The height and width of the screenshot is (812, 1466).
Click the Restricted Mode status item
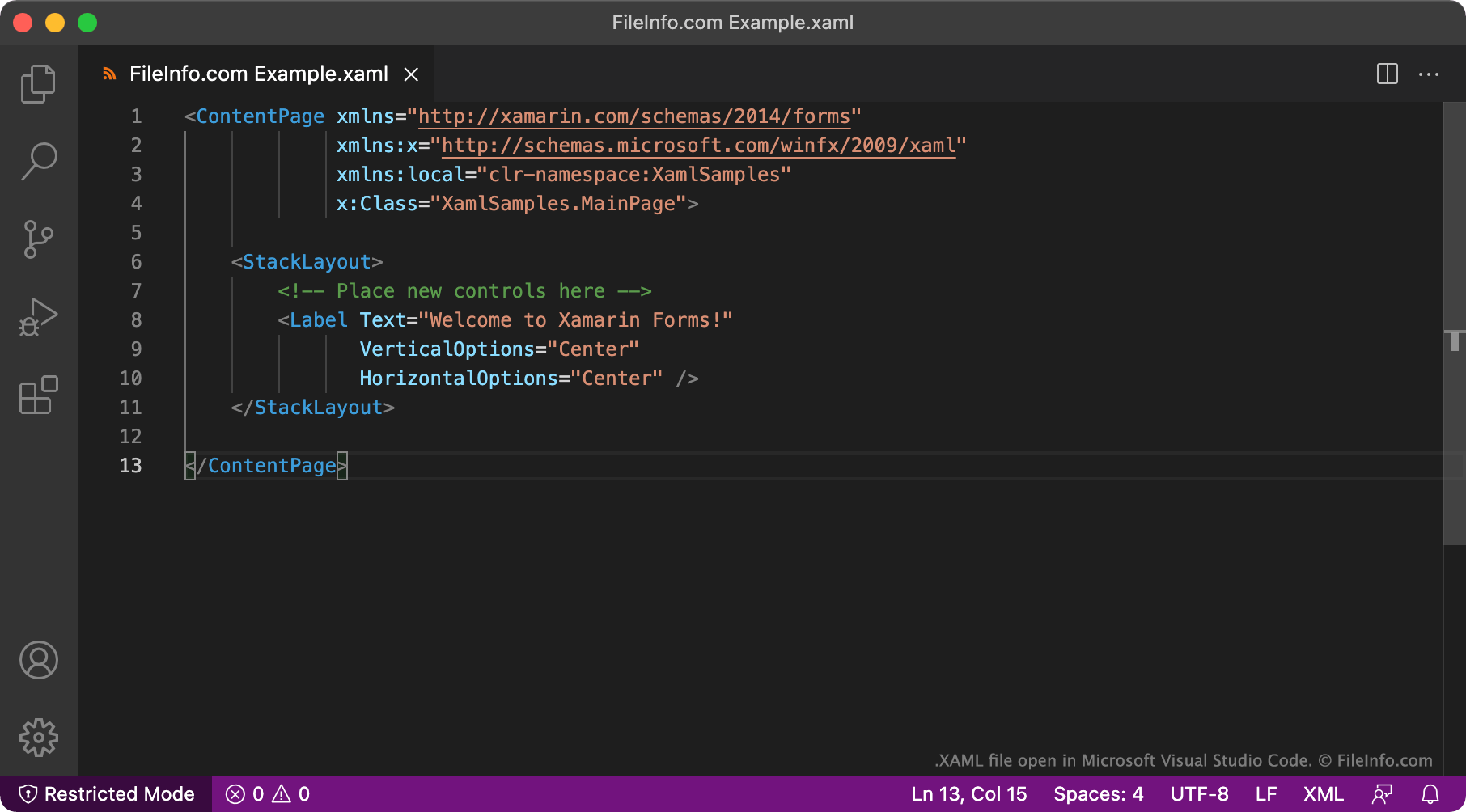click(x=106, y=793)
